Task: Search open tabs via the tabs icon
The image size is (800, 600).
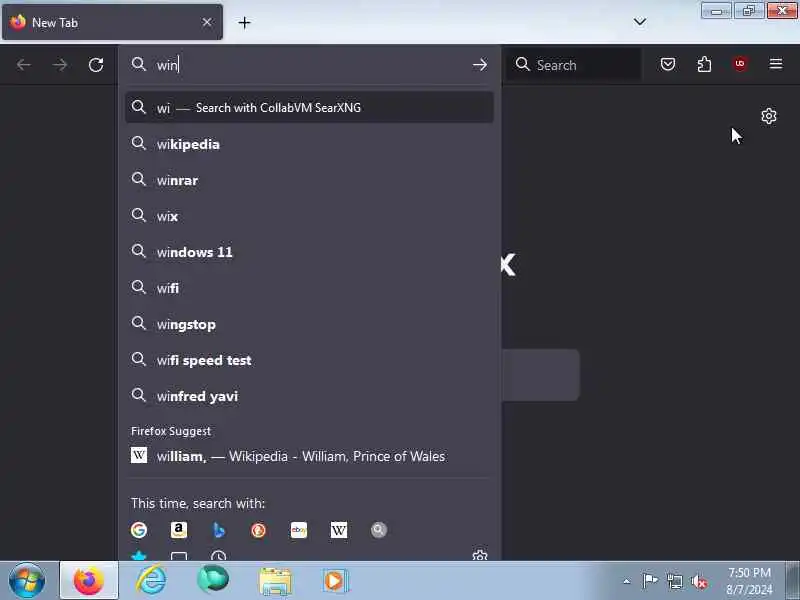Action: click(179, 556)
